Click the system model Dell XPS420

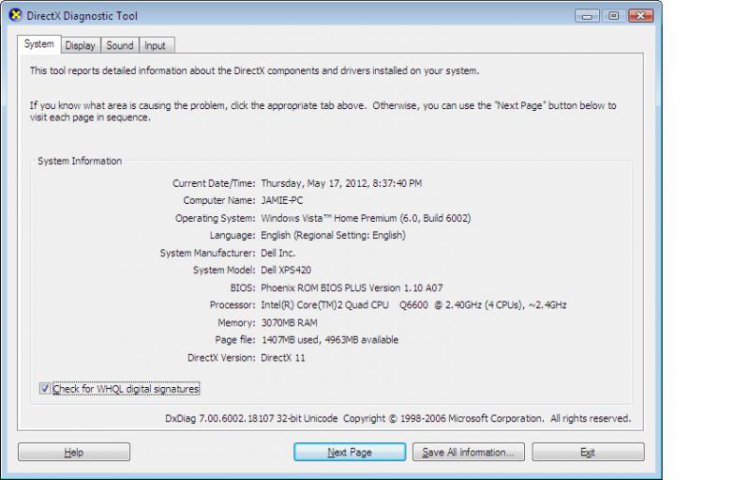pos(286,270)
